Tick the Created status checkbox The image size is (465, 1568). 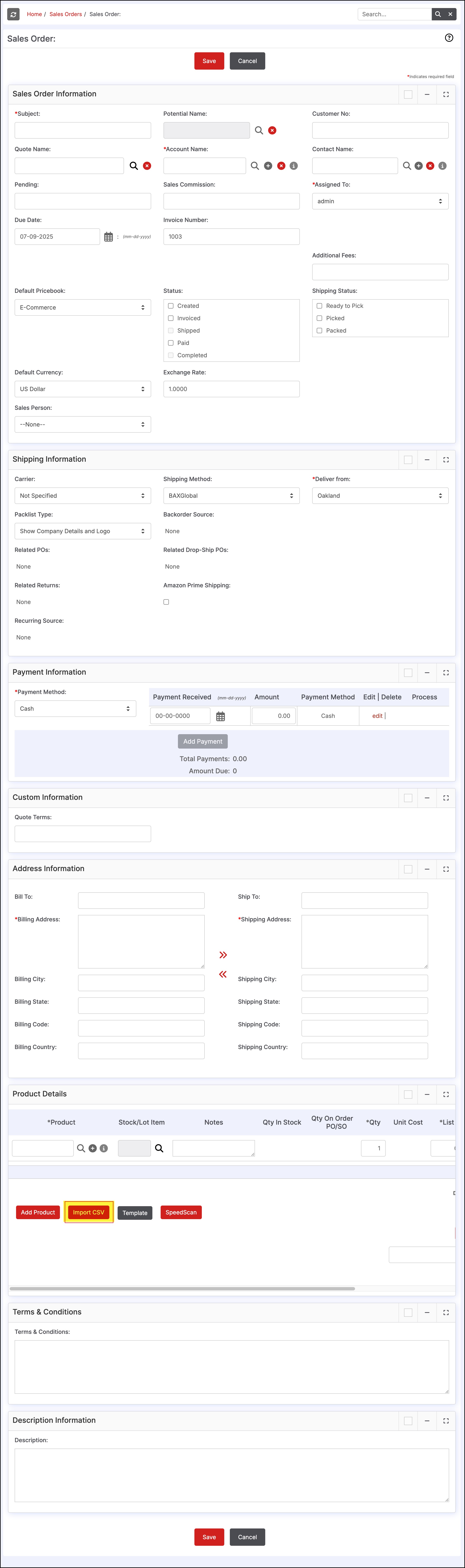[171, 306]
